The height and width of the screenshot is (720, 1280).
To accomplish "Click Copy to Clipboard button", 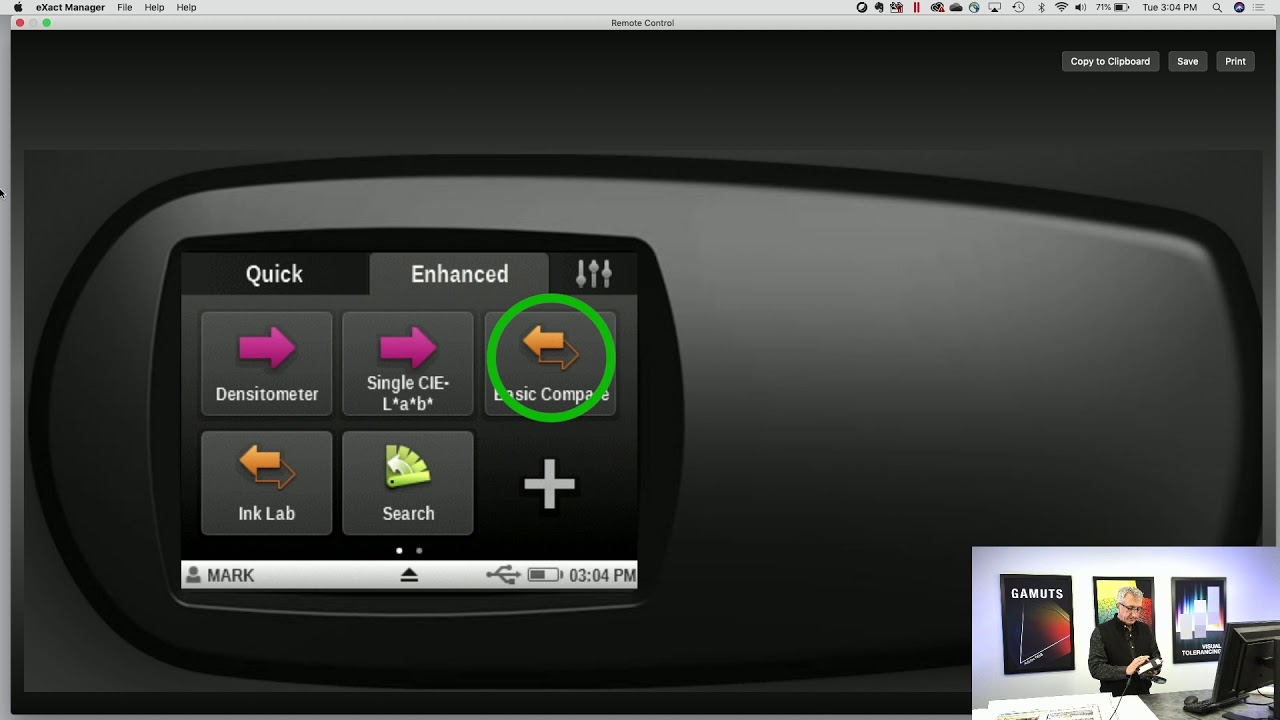I will coord(1110,61).
